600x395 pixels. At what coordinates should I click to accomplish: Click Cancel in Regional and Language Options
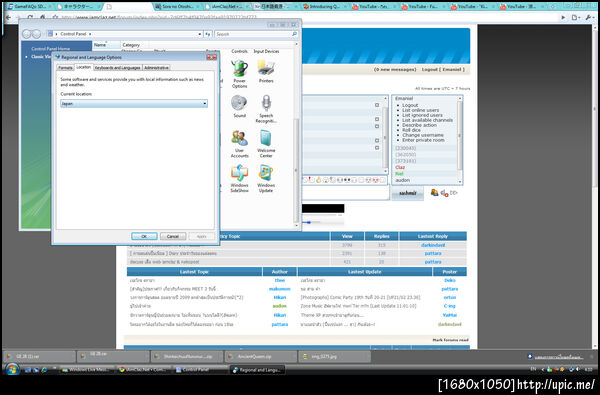coord(173,236)
